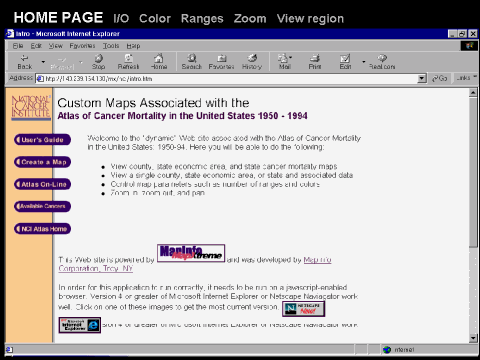Click the Create a Map button
The height and width of the screenshot is (360, 480).
[x=42, y=162]
